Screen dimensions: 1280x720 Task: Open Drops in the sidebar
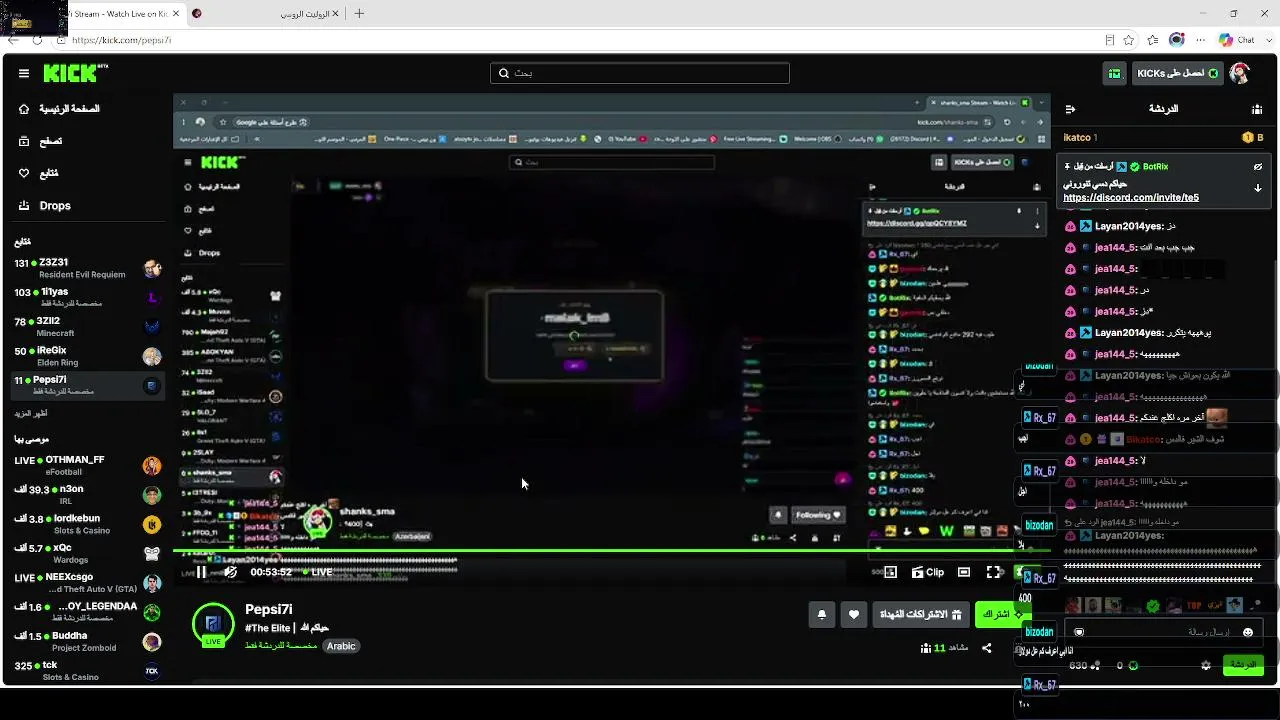click(44, 206)
